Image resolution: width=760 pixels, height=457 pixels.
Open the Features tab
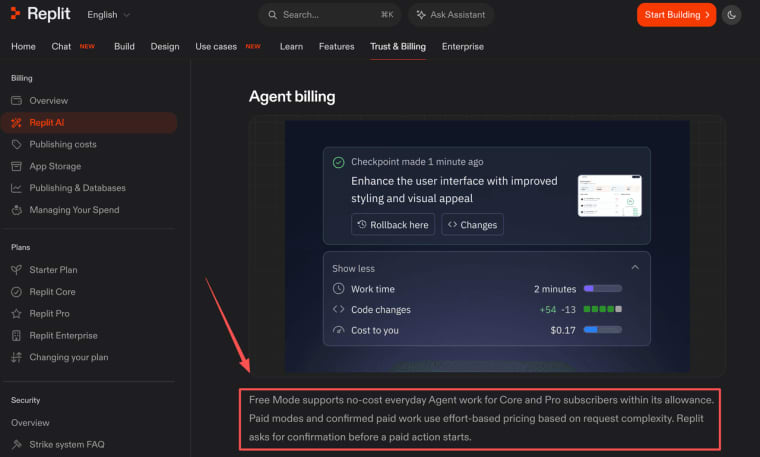(336, 47)
